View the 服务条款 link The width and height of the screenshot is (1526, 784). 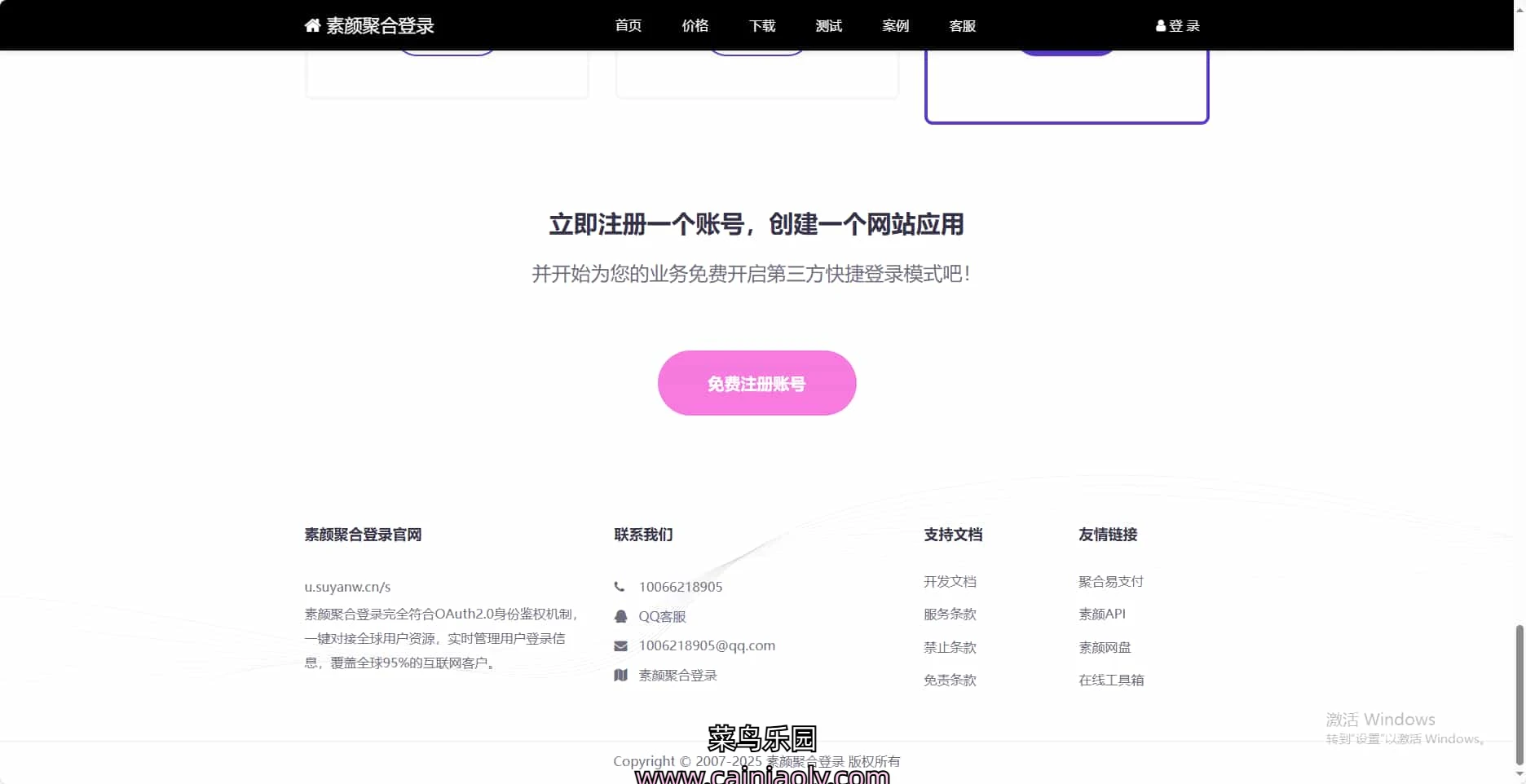(x=950, y=614)
